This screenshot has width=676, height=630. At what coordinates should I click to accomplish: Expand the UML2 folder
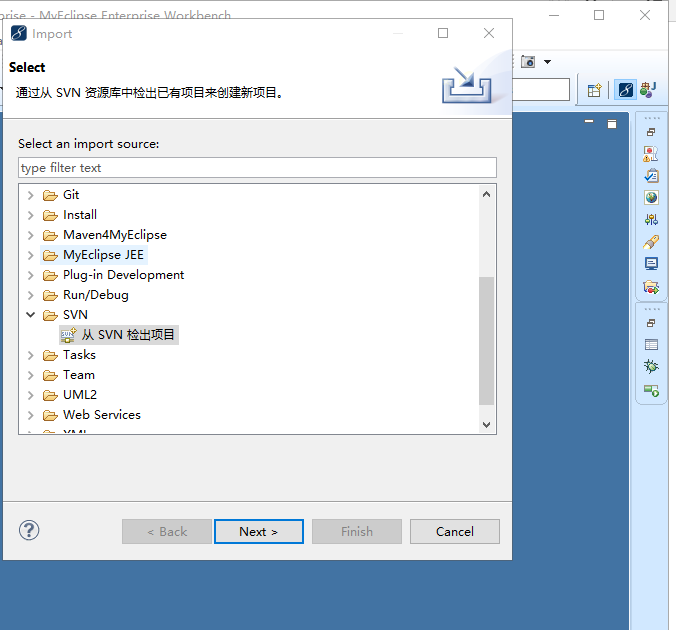30,395
